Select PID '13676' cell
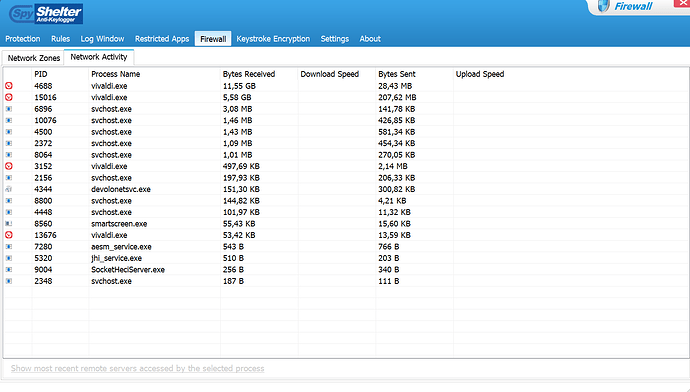690x392 pixels. [x=45, y=235]
